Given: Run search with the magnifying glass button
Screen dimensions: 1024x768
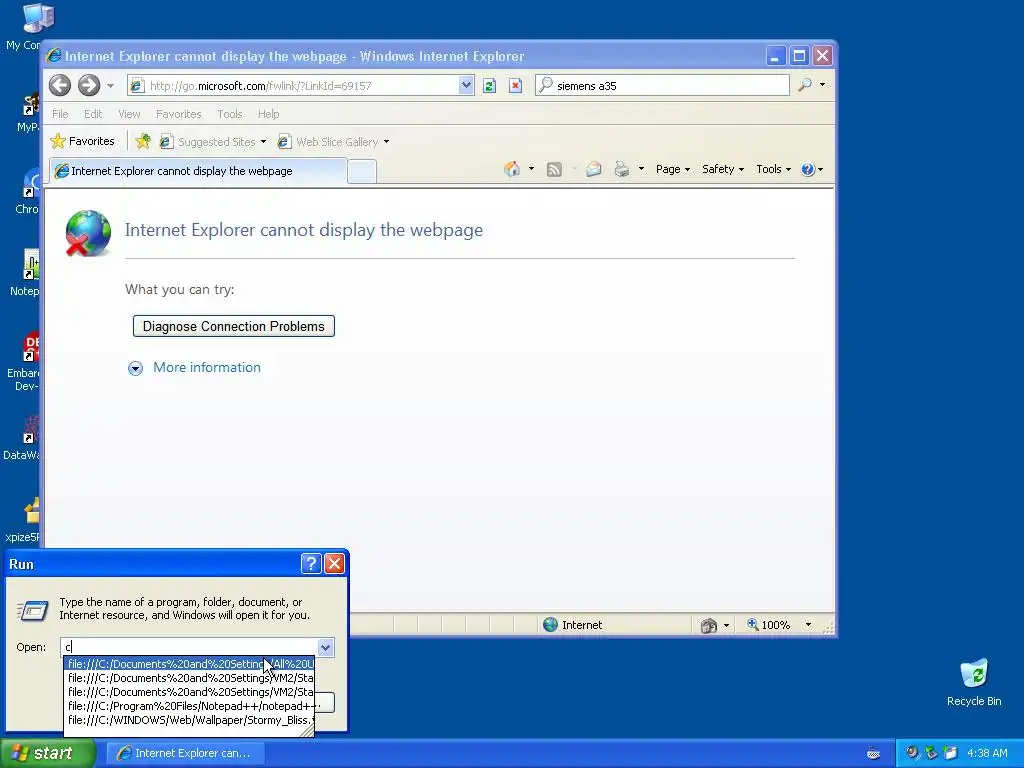Looking at the screenshot, I should click(x=805, y=85).
